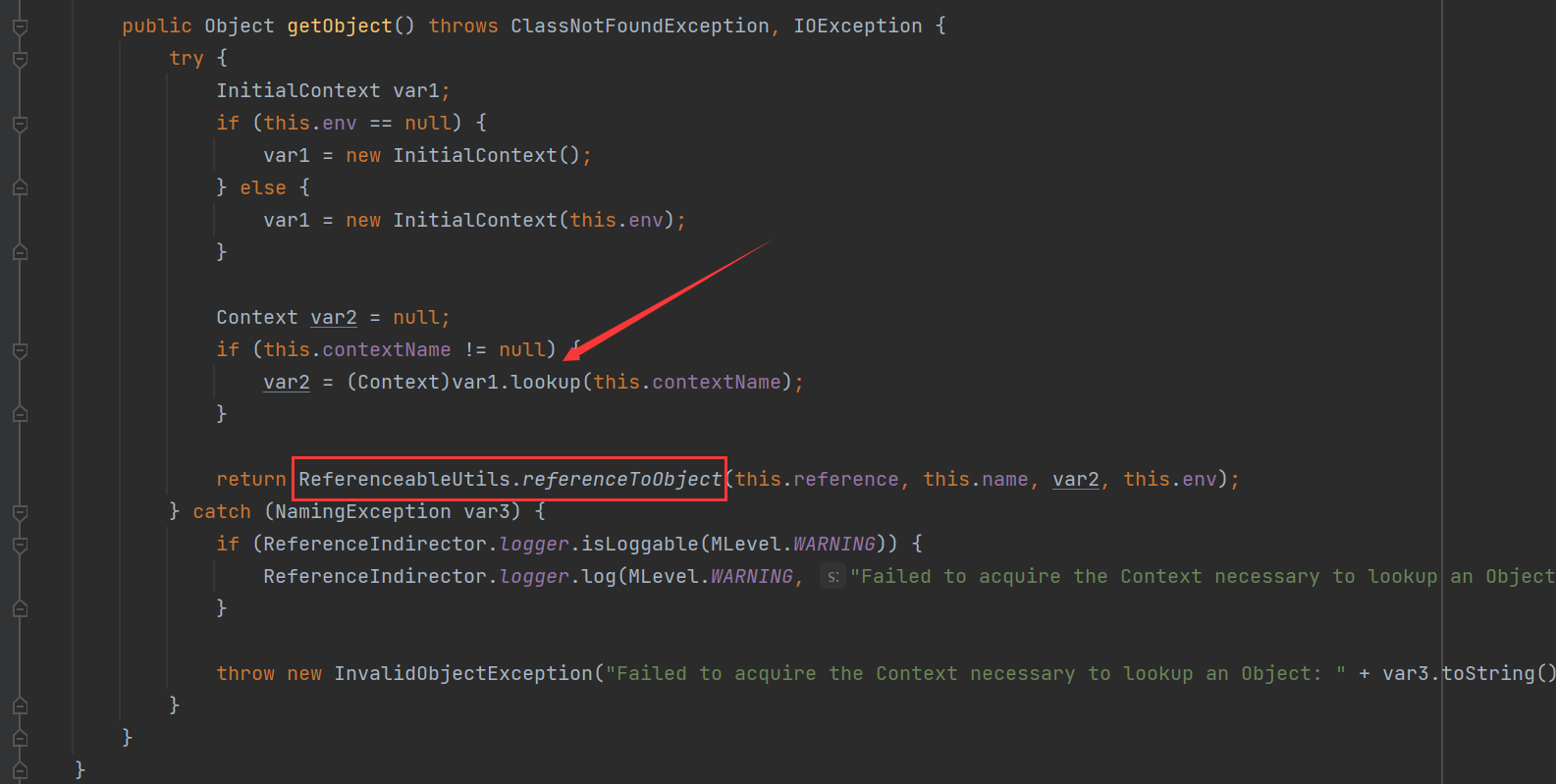Click 'logger' in the logger.log line
Viewport: 1556px width, 784px height.
(534, 577)
